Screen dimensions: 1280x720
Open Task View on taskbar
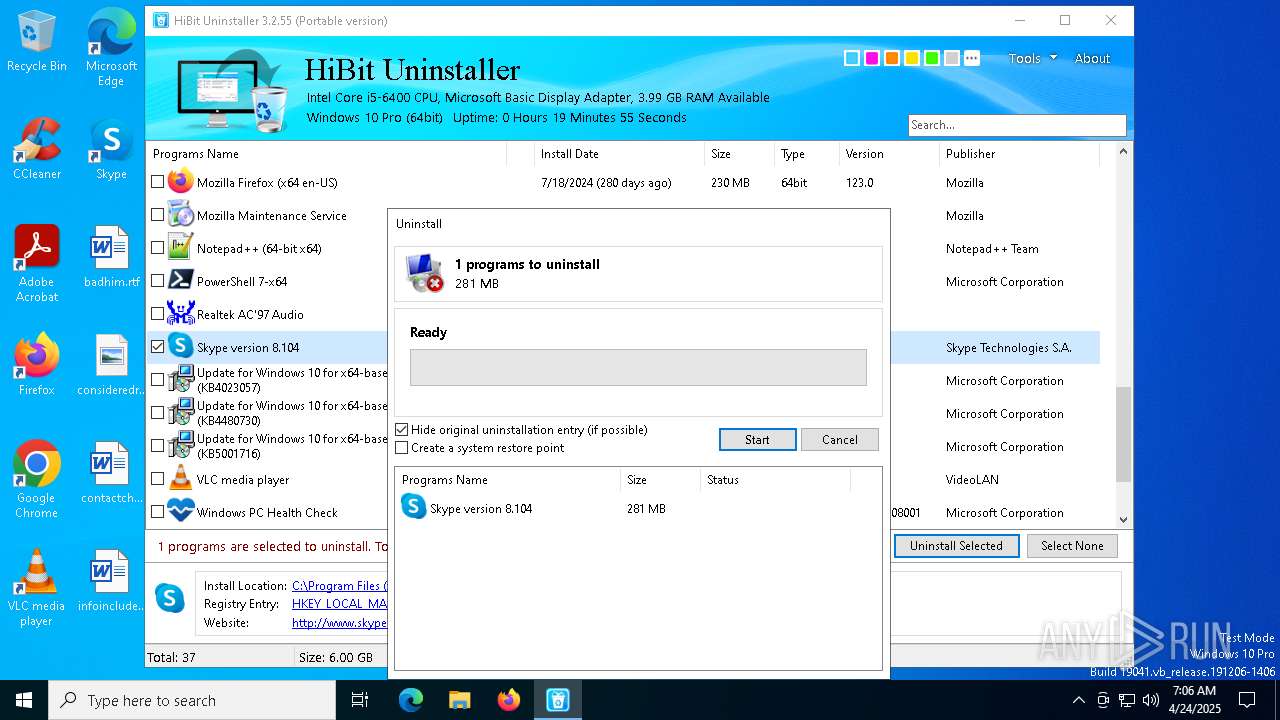click(x=360, y=700)
